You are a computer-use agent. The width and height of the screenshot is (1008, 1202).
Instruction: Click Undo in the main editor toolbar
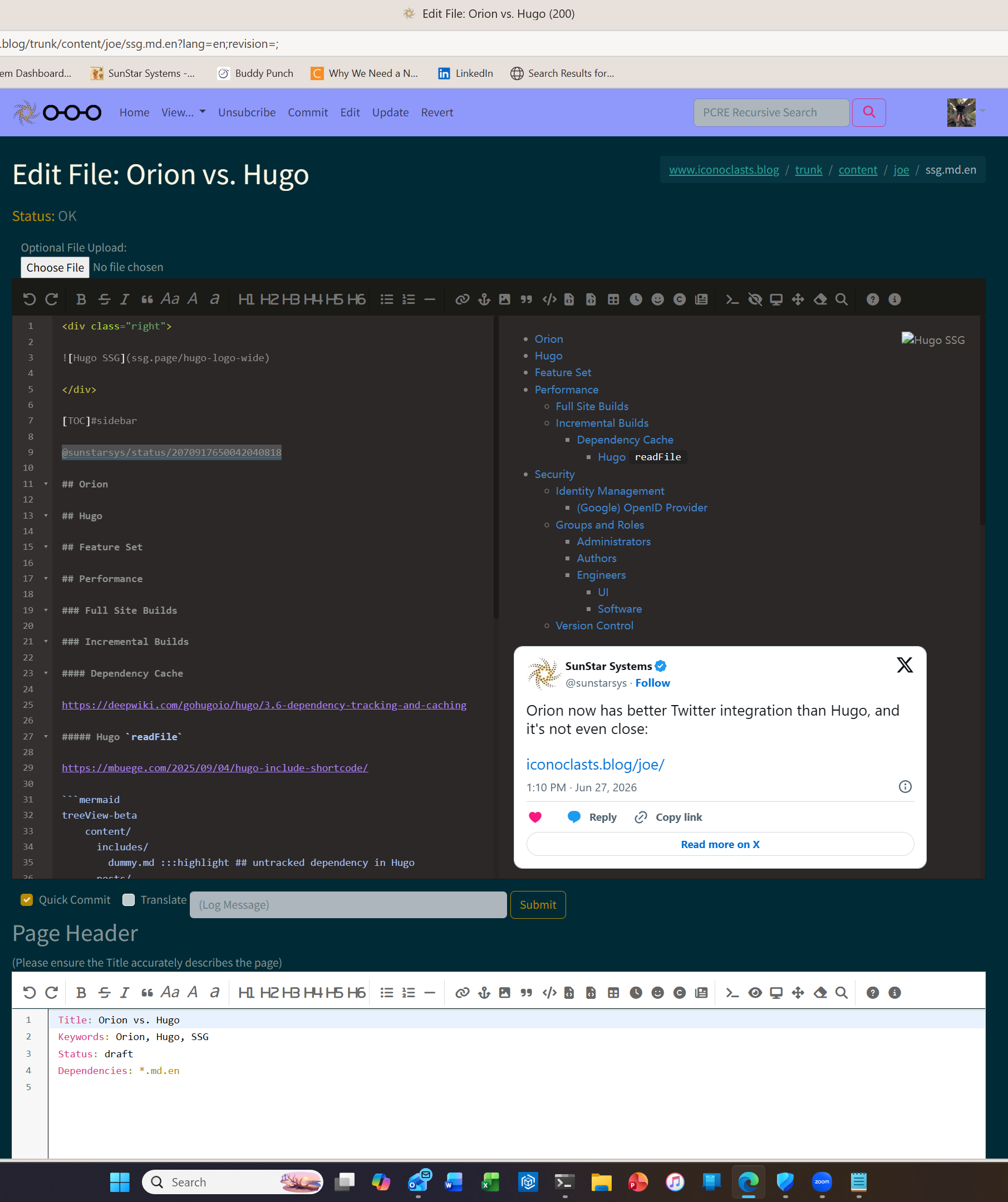point(29,299)
